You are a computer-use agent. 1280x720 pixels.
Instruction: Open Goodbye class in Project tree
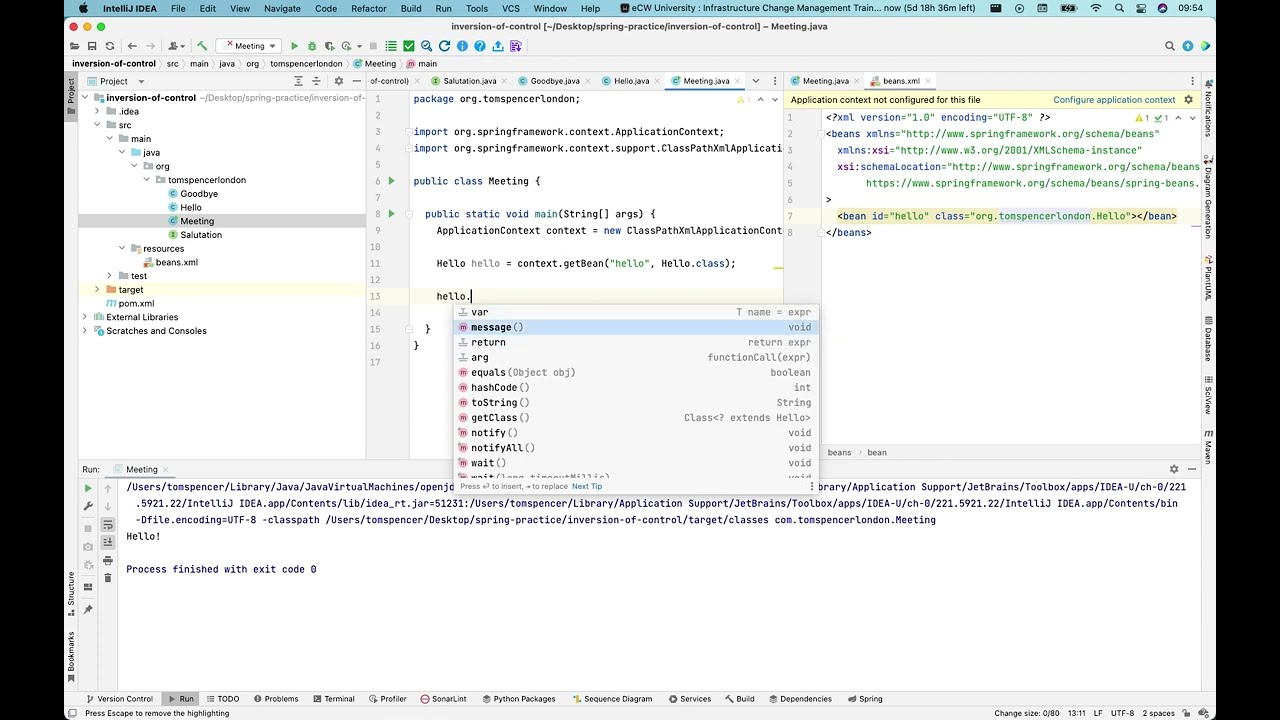(199, 194)
